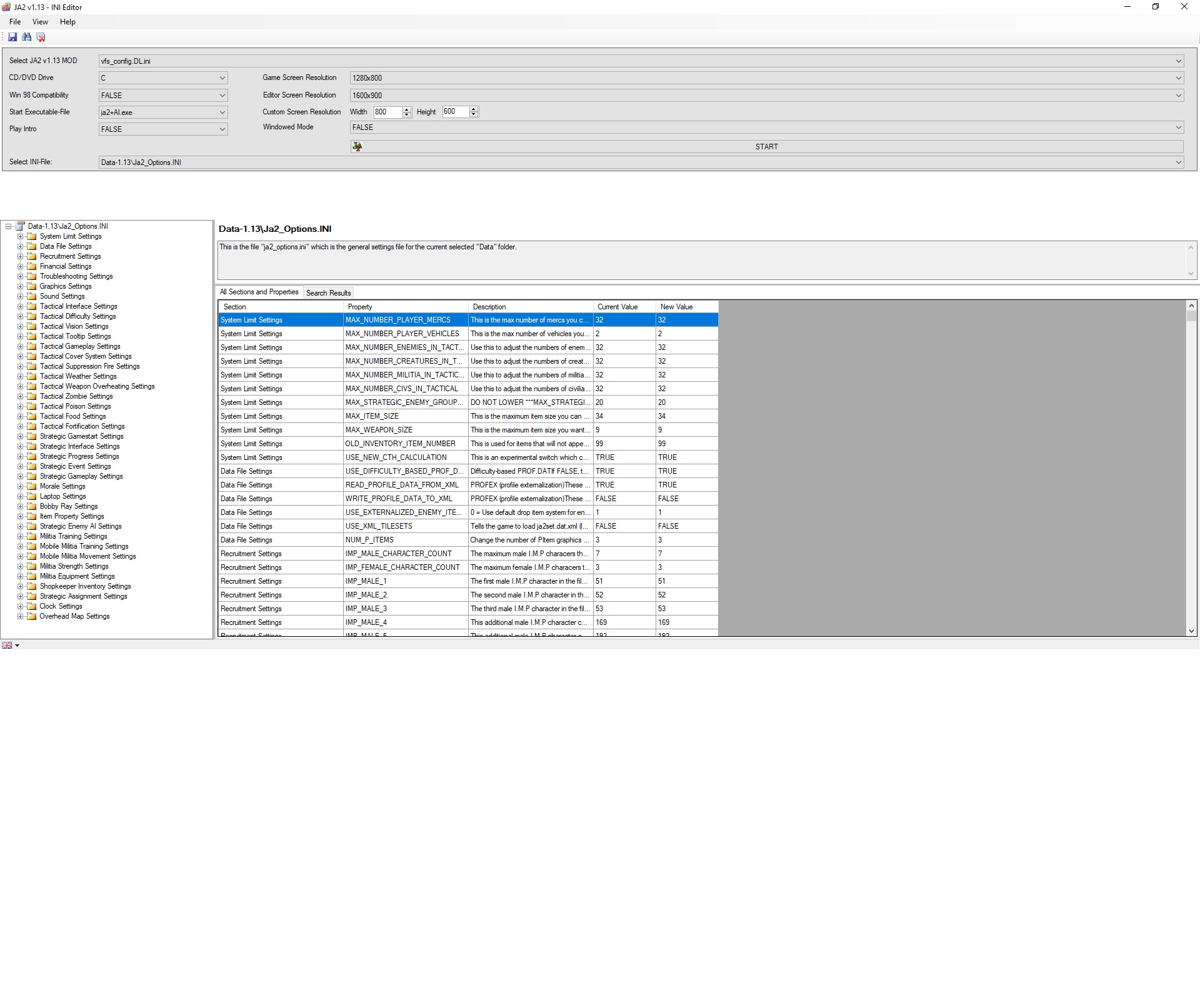The width and height of the screenshot is (1200, 1008).
Task: Click the Laptop Settings folder icon
Action: 32,496
